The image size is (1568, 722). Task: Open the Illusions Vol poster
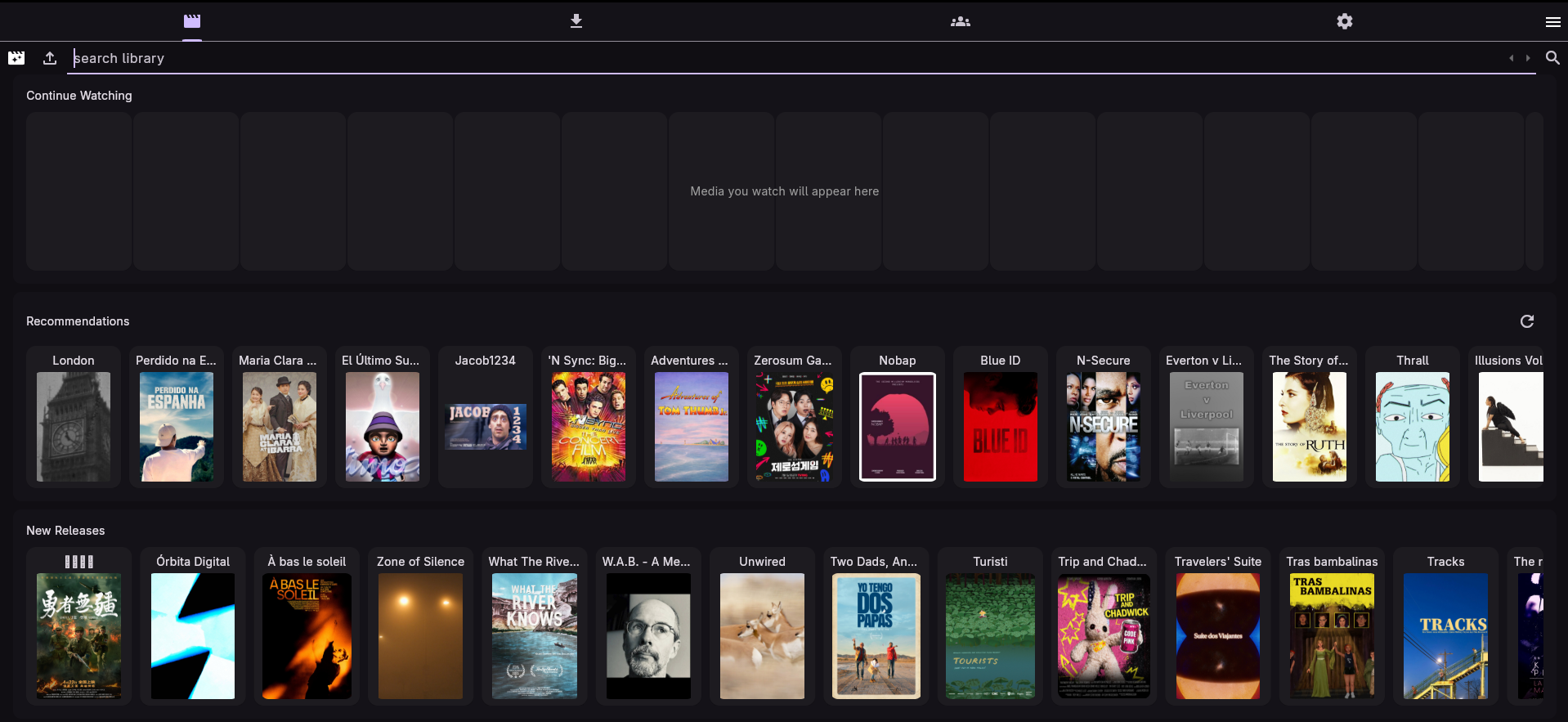click(x=1511, y=427)
